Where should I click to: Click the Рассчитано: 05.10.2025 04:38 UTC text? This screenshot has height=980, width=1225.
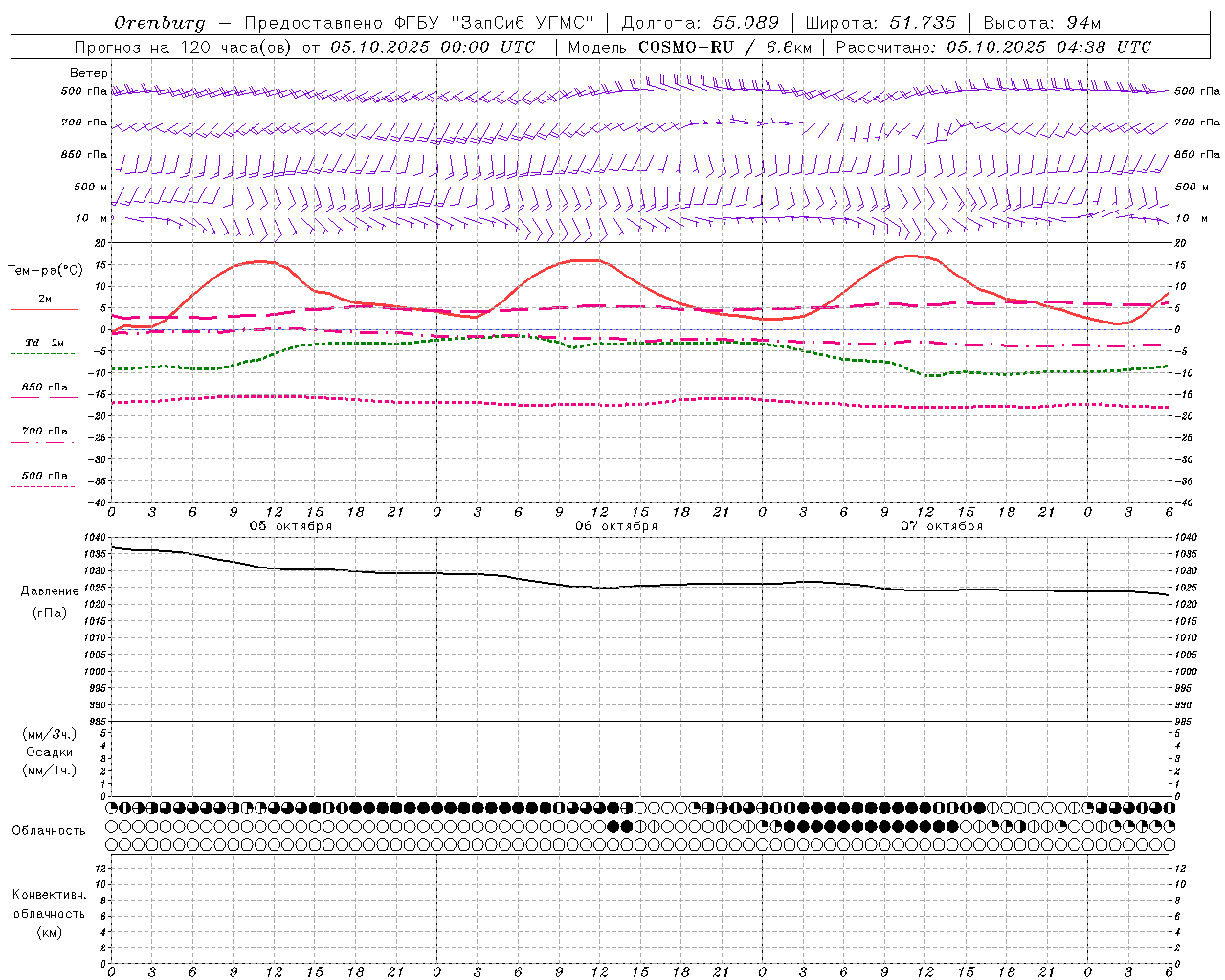[993, 47]
